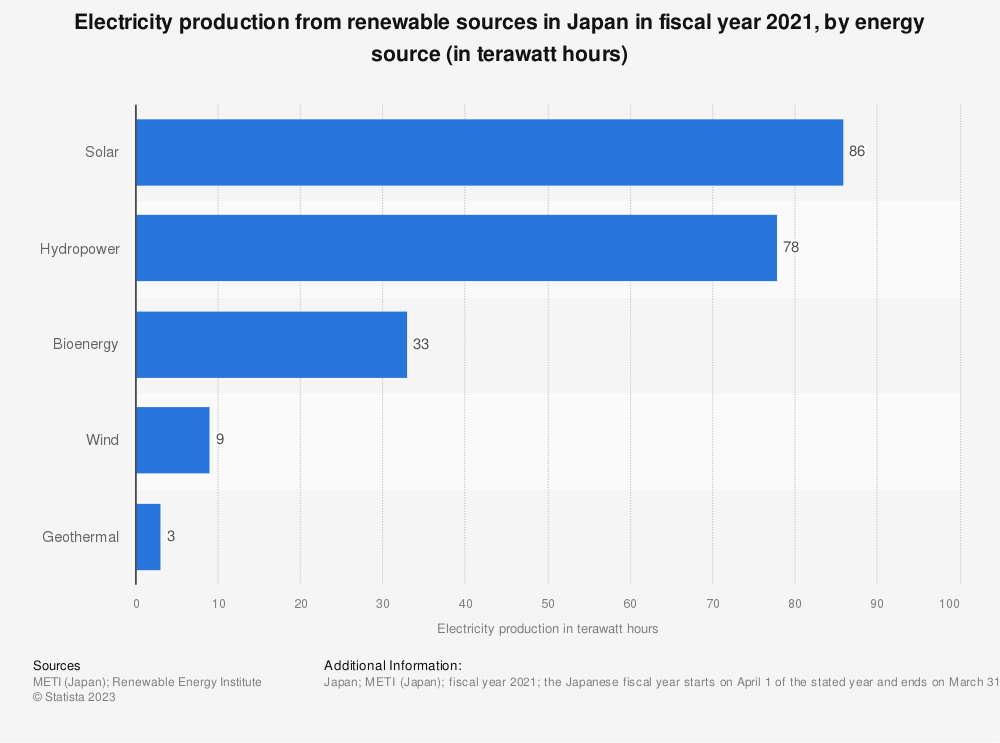
Task: Click the chart title text
Action: [499, 40]
